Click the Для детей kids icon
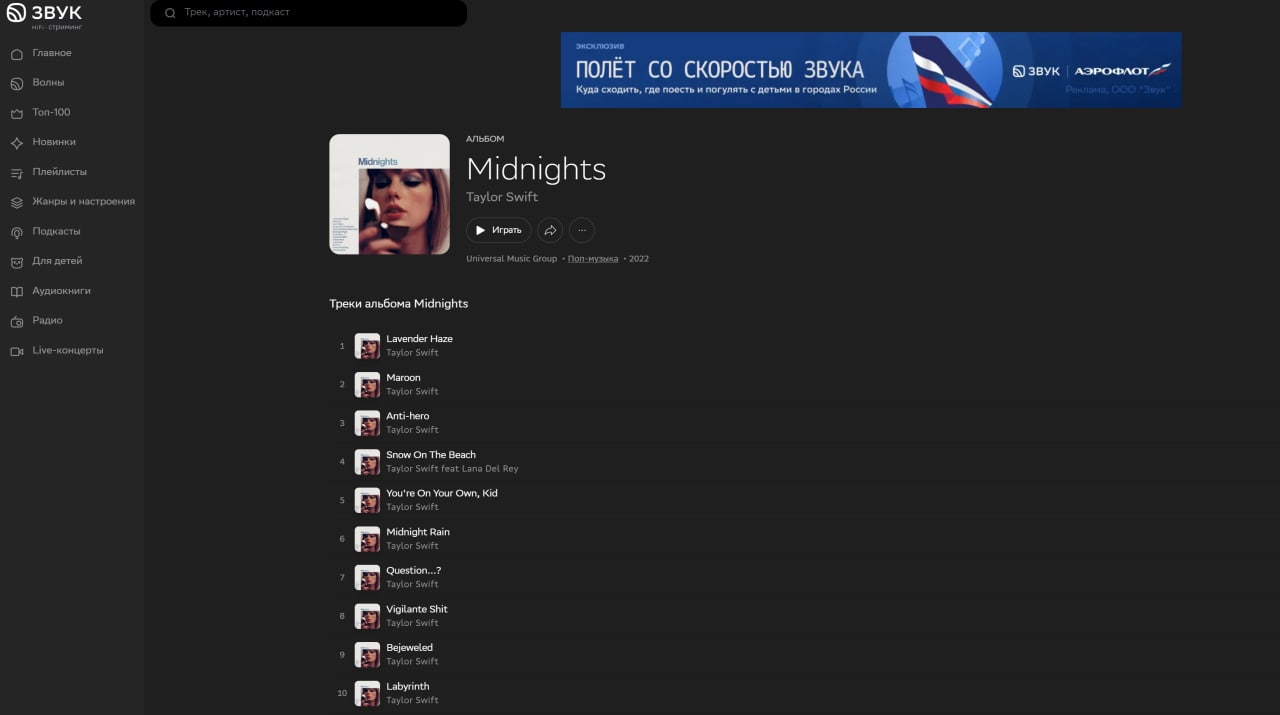The height and width of the screenshot is (715, 1280). coord(16,262)
